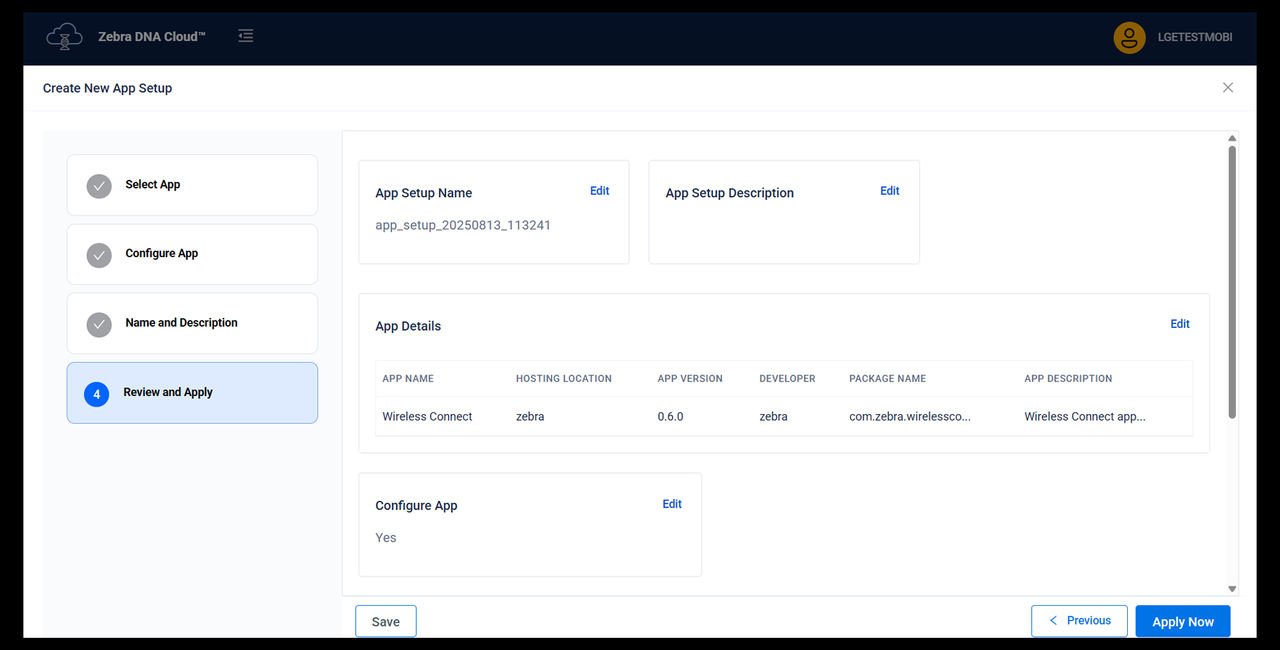Edit the App Setup Name
1280x650 pixels.
599,190
